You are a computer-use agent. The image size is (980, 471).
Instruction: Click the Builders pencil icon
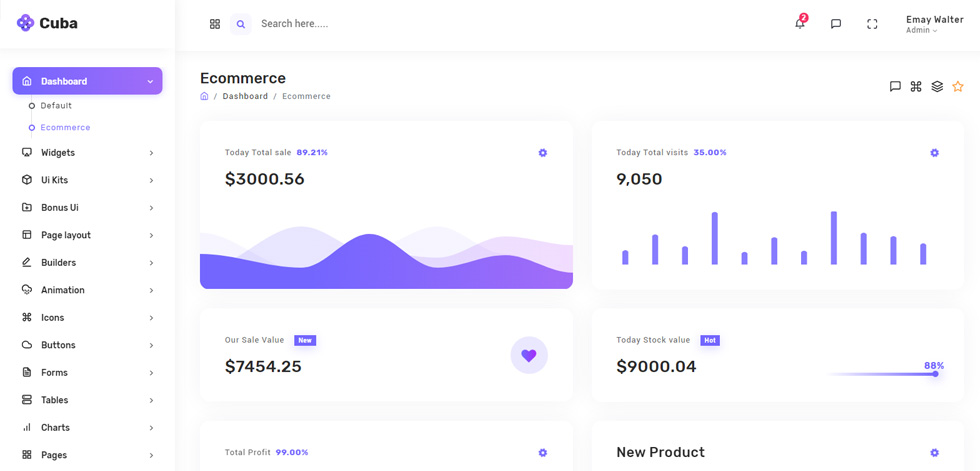[x=26, y=262]
